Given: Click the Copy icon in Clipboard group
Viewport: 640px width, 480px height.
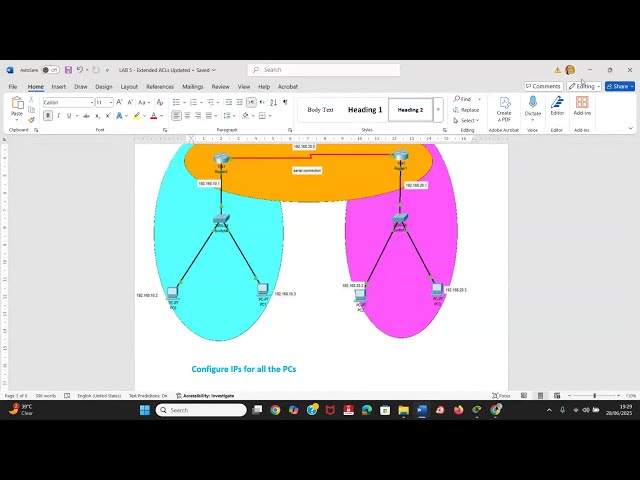Looking at the screenshot, I should (x=31, y=110).
